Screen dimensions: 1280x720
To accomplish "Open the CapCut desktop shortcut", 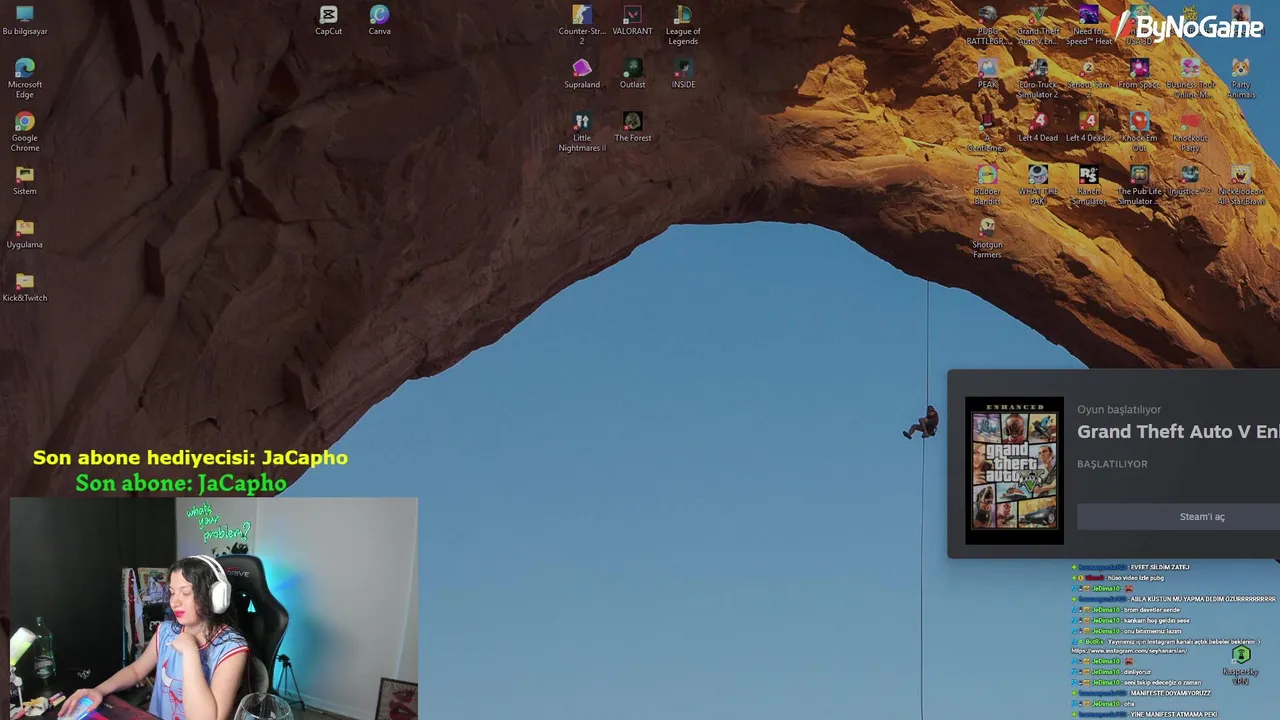I will [x=329, y=20].
